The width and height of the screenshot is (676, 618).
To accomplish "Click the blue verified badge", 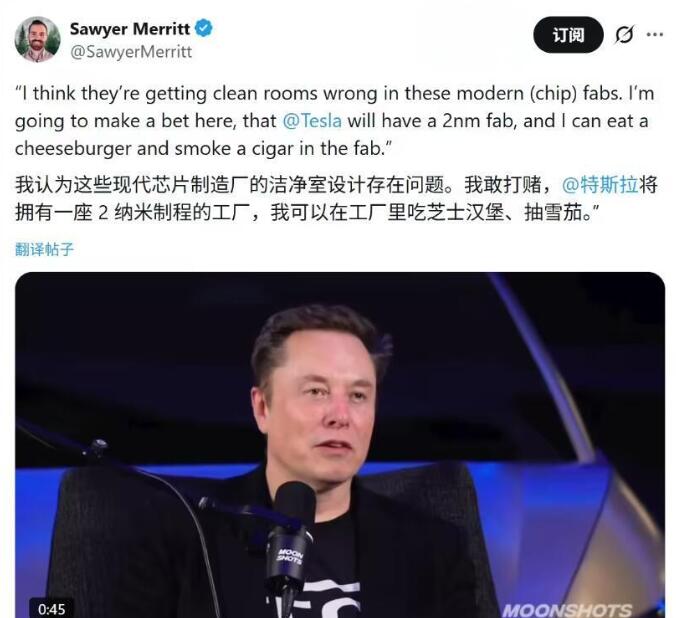I will click(203, 28).
